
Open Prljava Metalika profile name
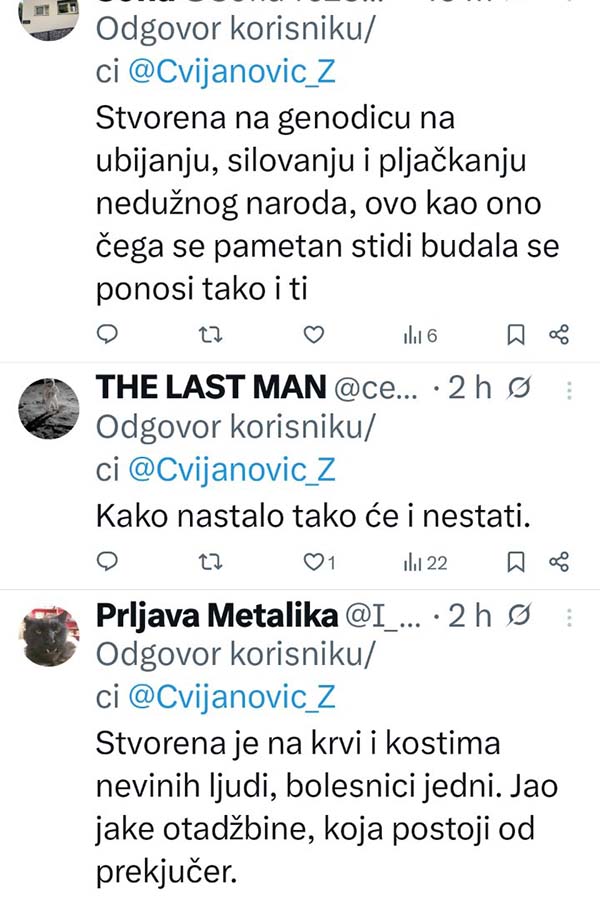click(216, 616)
